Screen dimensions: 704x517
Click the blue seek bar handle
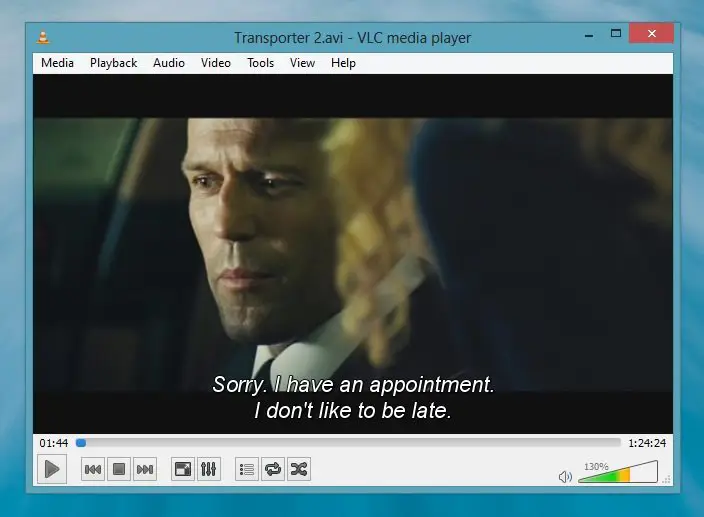click(x=81, y=443)
